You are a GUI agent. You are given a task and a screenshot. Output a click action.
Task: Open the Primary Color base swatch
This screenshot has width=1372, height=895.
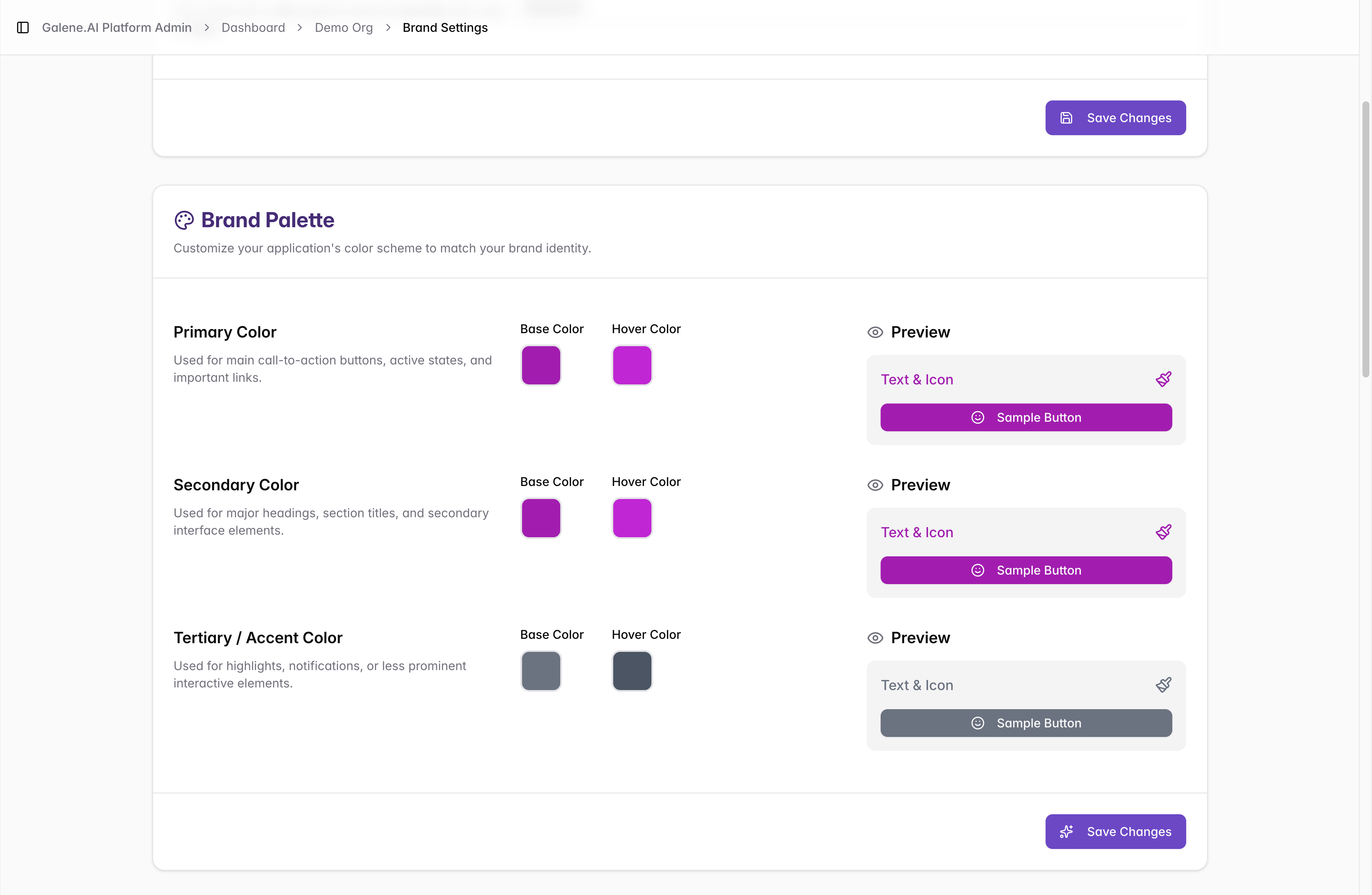click(x=541, y=365)
